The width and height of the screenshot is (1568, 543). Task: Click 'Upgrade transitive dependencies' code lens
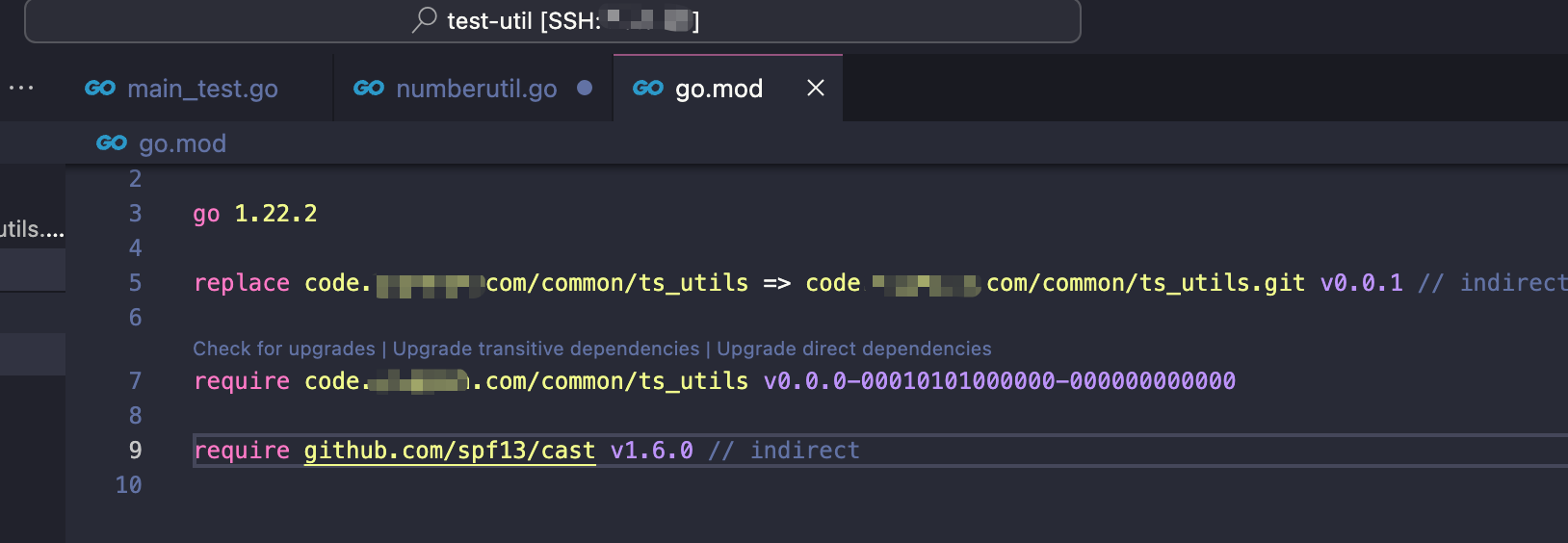(x=546, y=349)
